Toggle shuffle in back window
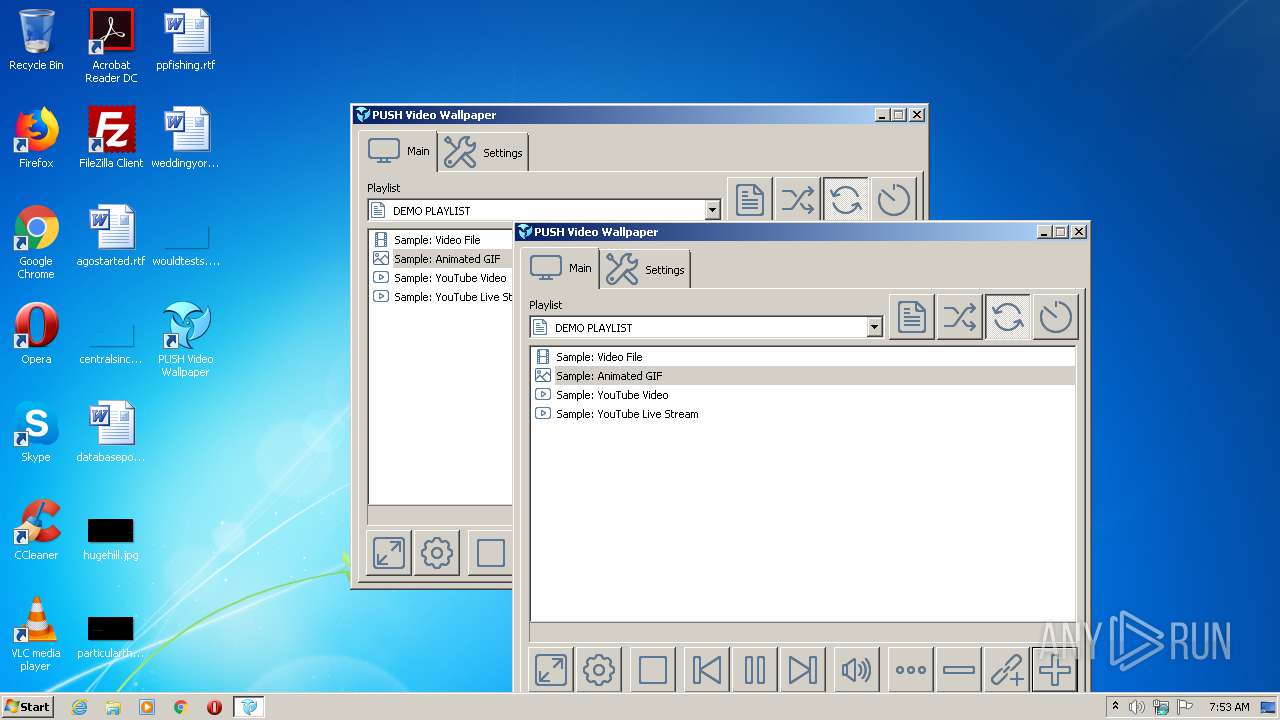This screenshot has width=1280, height=720. 798,201
